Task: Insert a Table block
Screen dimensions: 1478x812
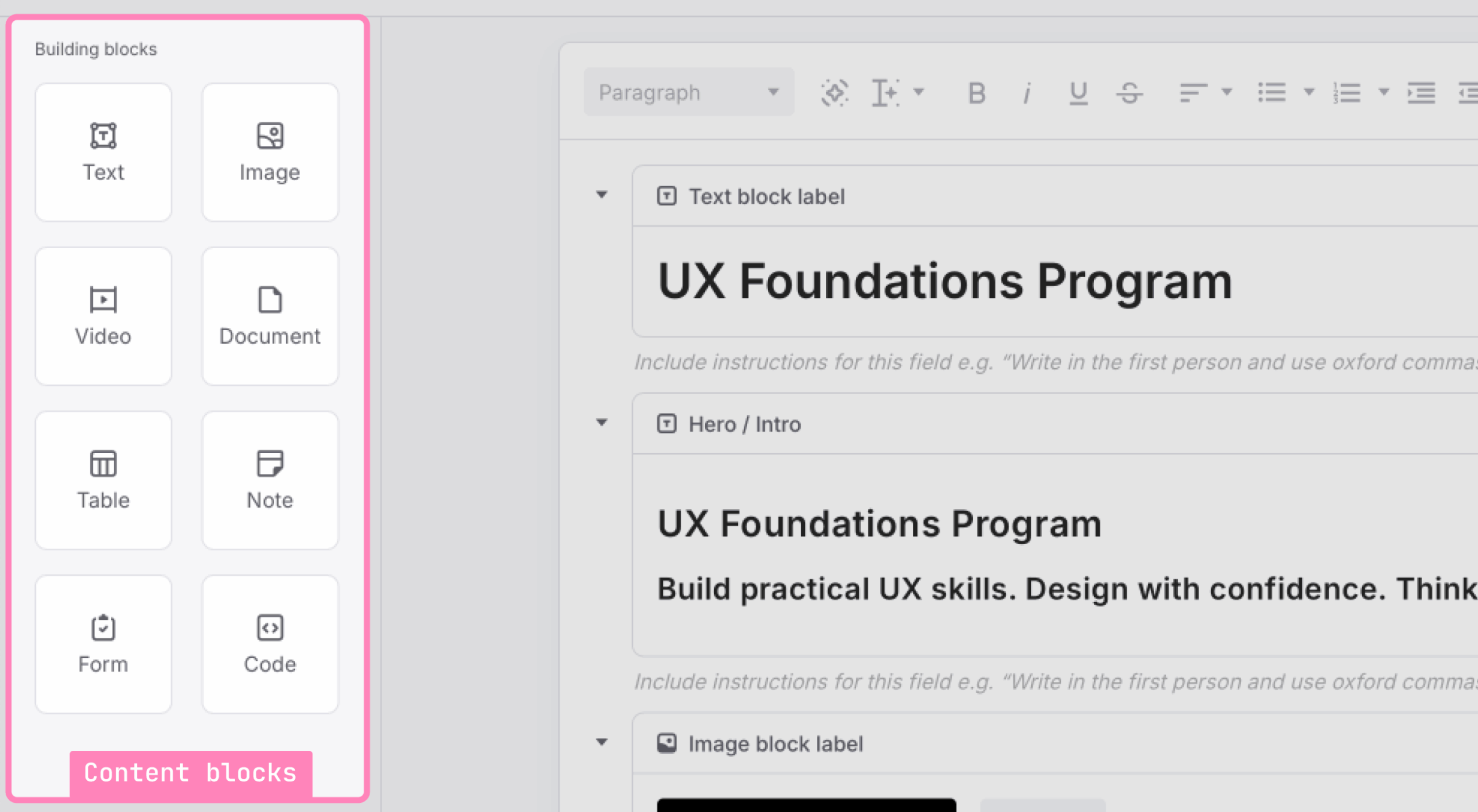Action: point(103,480)
